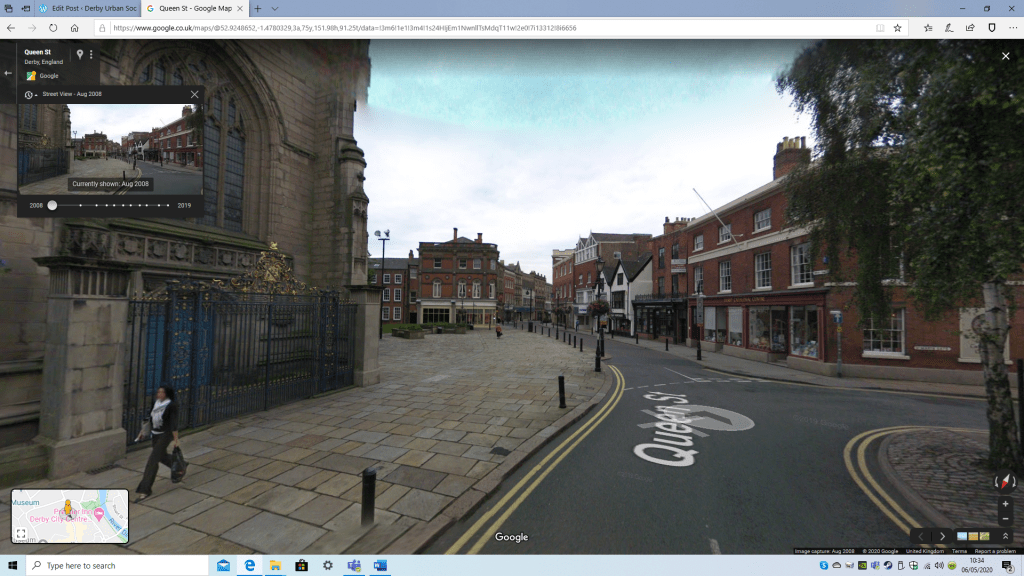Click the 2019 end of the timeline slider
Viewport: 1024px width, 576px height.
(x=169, y=205)
